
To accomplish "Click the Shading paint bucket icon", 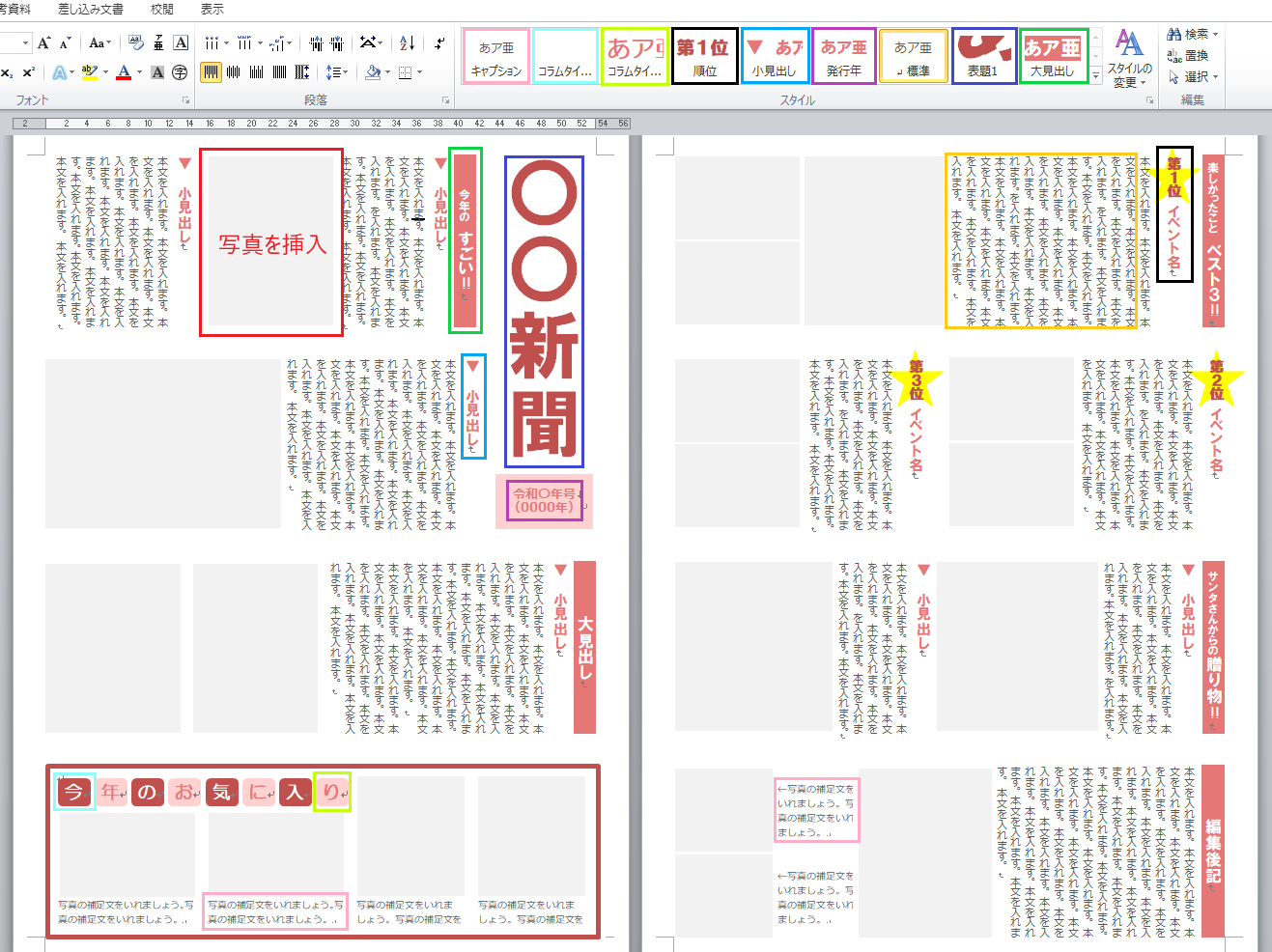I will click(x=373, y=72).
